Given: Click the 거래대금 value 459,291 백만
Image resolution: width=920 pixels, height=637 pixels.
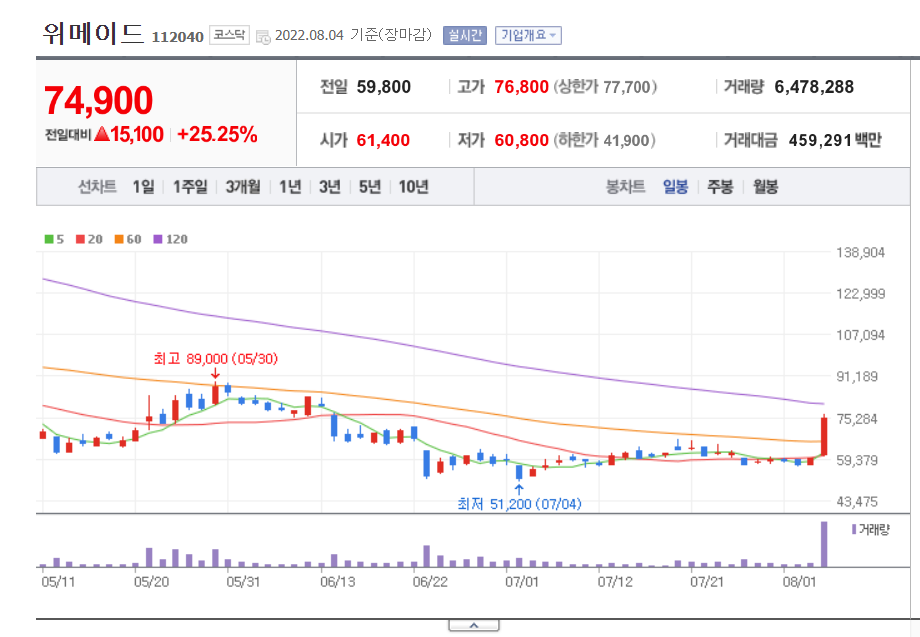Looking at the screenshot, I should (835, 140).
